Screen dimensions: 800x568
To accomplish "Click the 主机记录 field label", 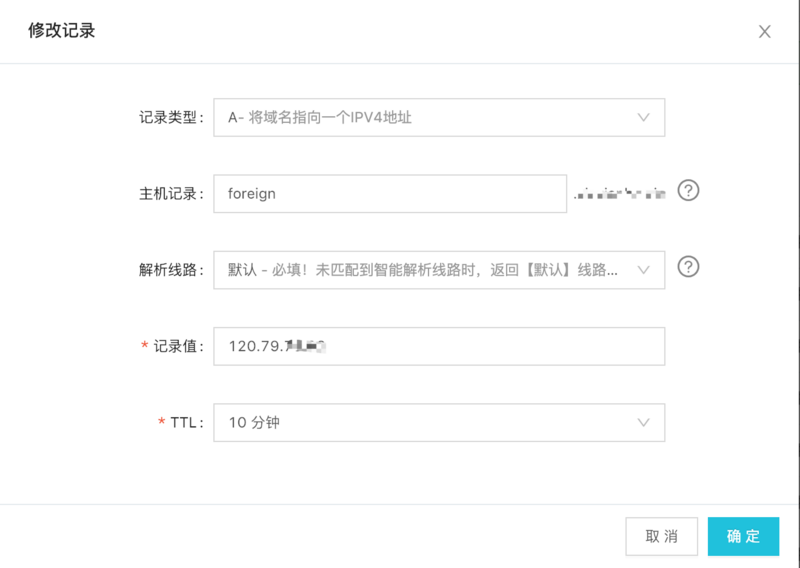I will [171, 194].
